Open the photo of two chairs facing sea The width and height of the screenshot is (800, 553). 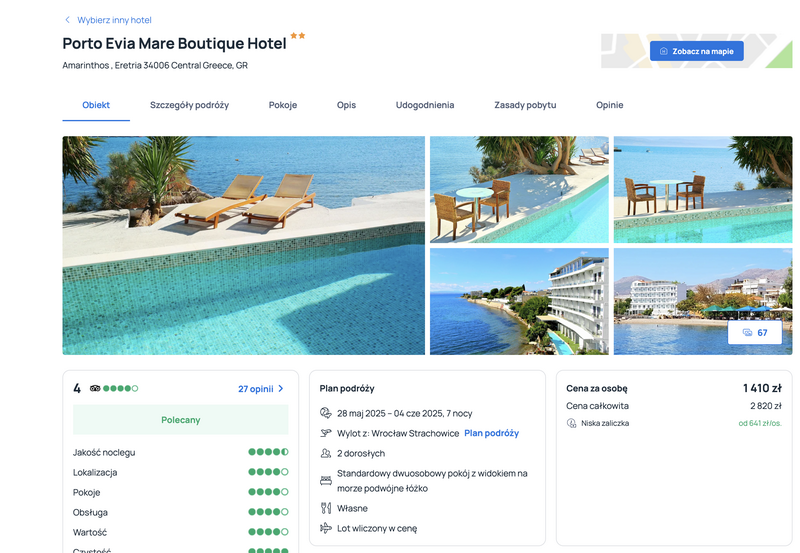pyautogui.click(x=703, y=189)
